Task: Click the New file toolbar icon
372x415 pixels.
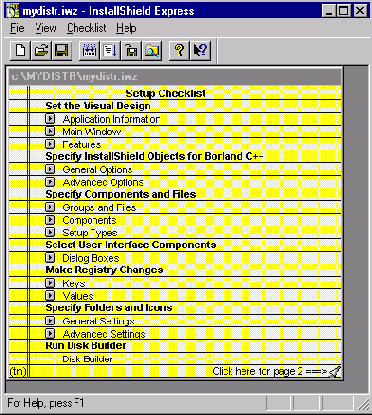Action: pyautogui.click(x=20, y=51)
